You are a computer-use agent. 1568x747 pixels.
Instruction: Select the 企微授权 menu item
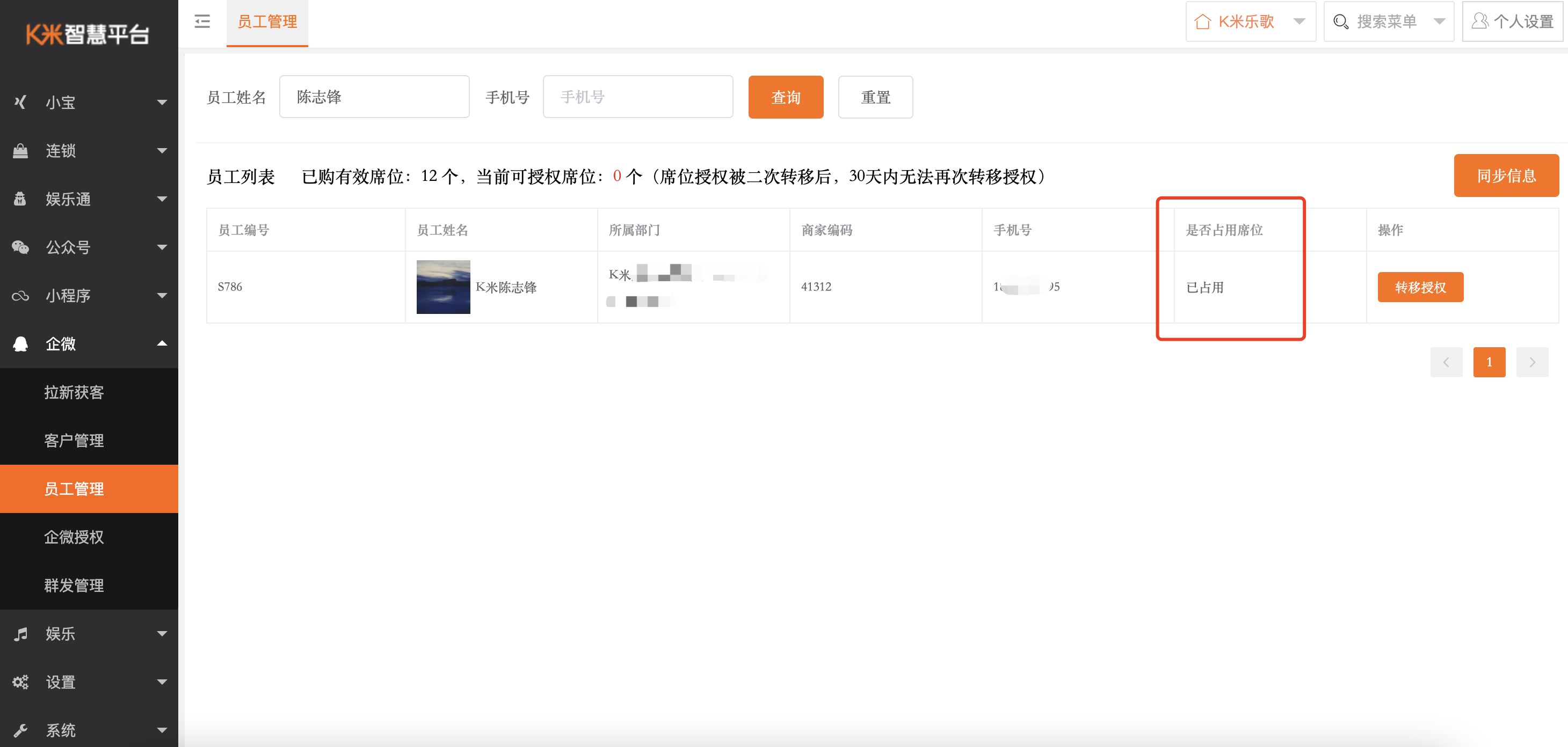pyautogui.click(x=75, y=537)
